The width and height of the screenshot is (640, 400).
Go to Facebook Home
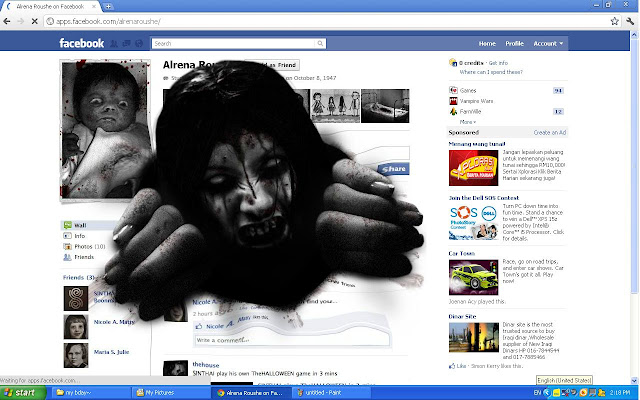(x=487, y=43)
